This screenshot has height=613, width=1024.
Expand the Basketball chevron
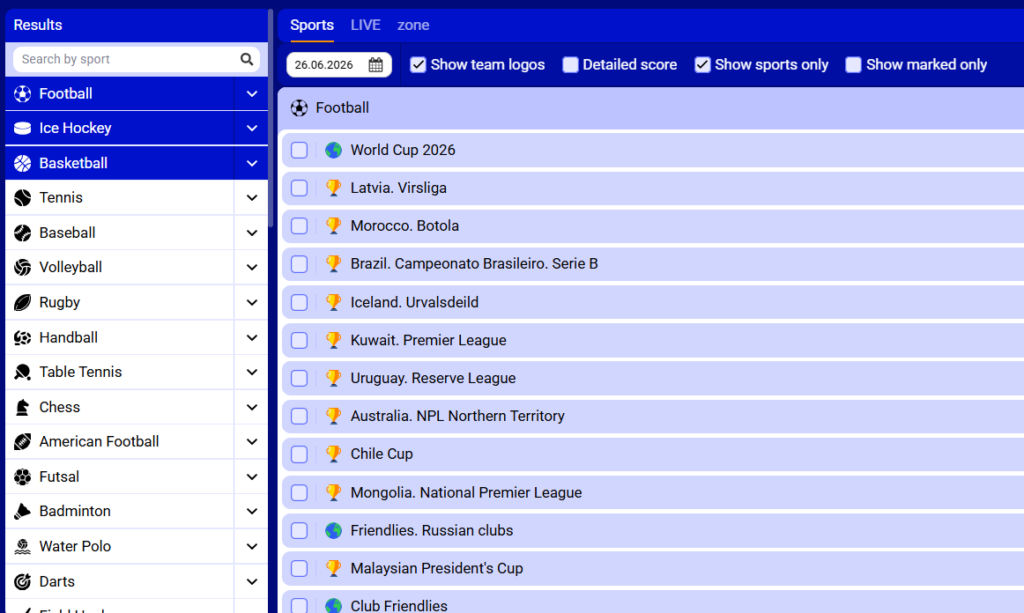tap(251, 163)
